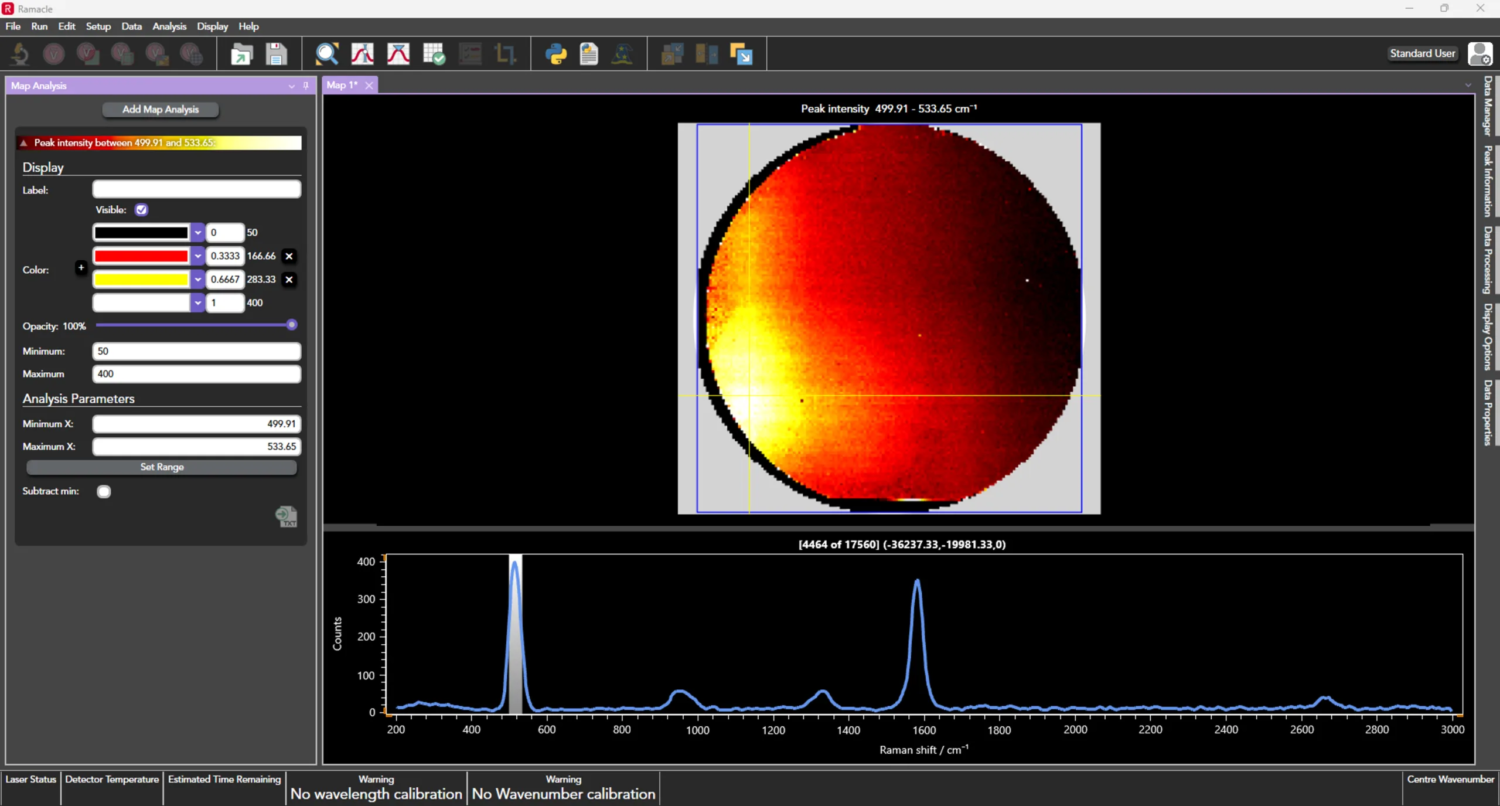Remove the red color stop at 0.3333

tap(289, 256)
